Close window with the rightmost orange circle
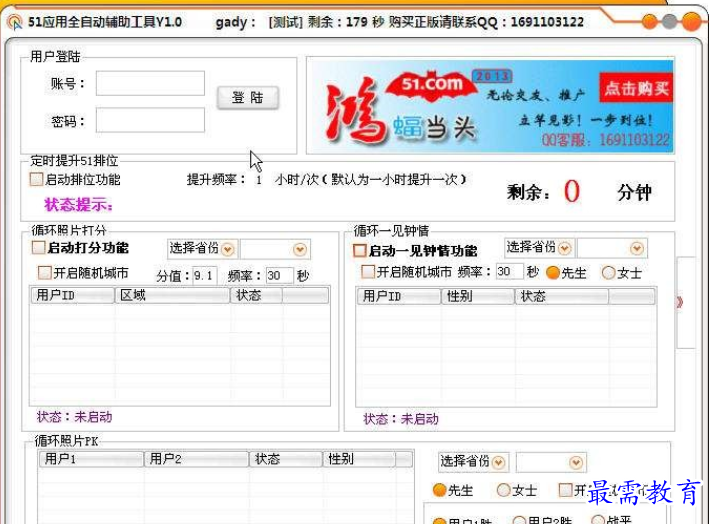 click(691, 22)
